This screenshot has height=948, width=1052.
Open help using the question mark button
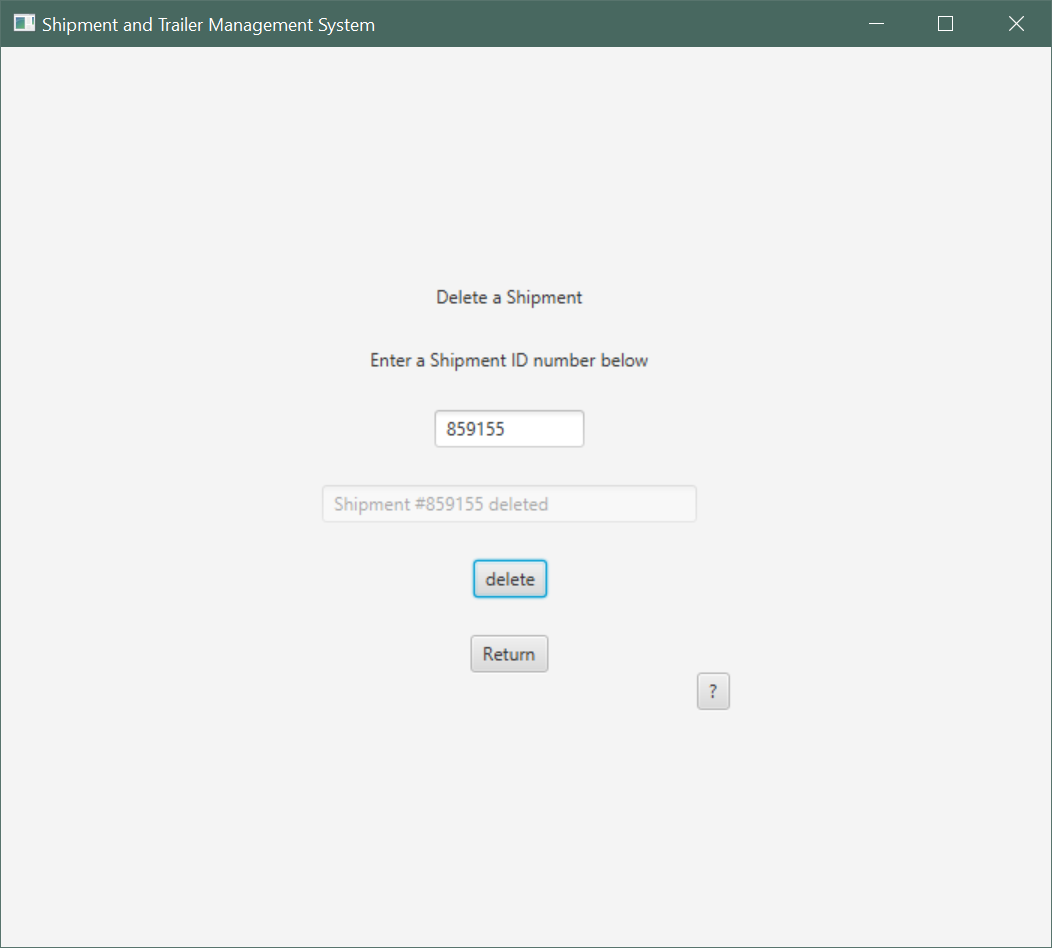coord(713,690)
